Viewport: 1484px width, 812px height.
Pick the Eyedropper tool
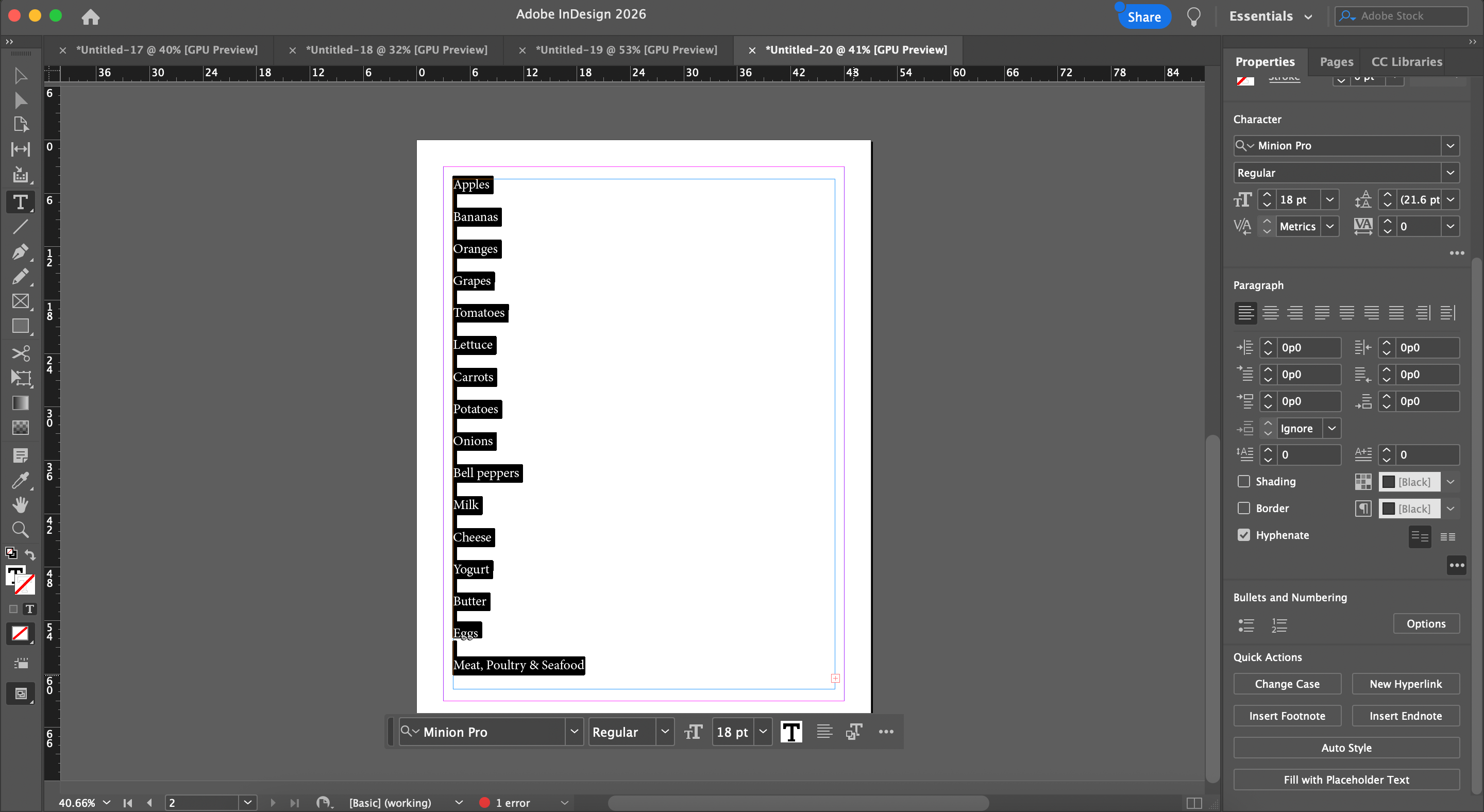tap(20, 480)
